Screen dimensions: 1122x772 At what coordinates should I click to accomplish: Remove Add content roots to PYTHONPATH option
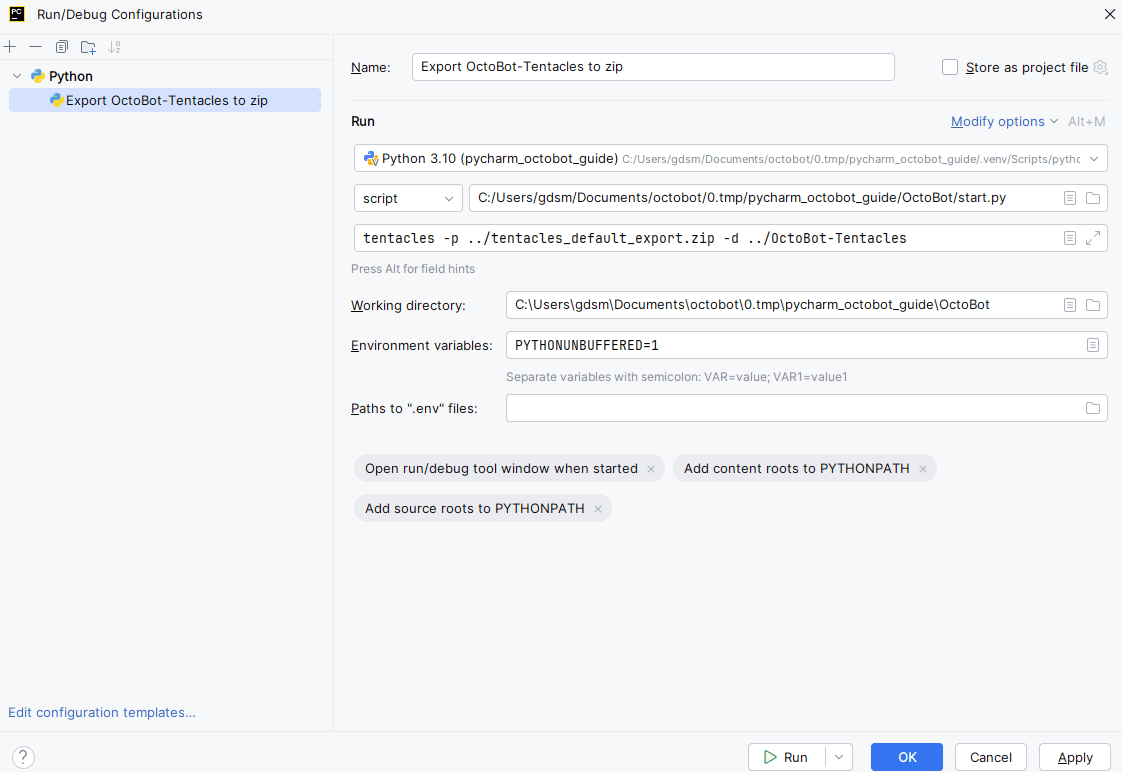point(923,469)
